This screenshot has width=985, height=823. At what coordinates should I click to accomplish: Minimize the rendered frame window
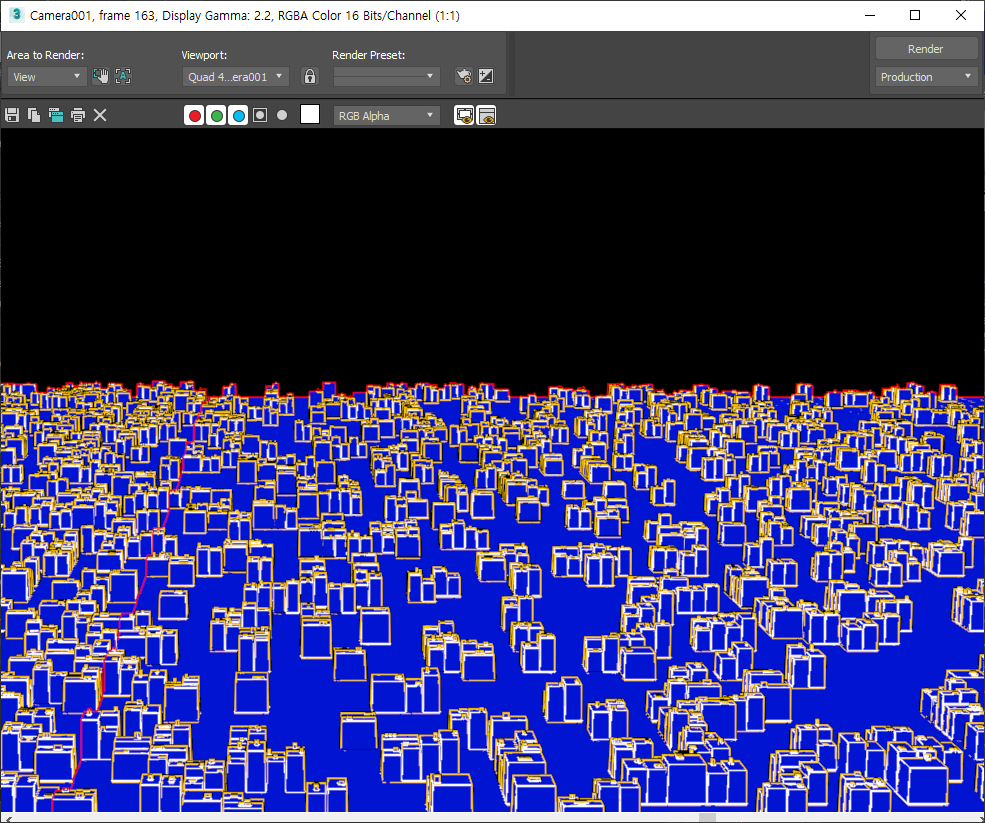point(870,15)
